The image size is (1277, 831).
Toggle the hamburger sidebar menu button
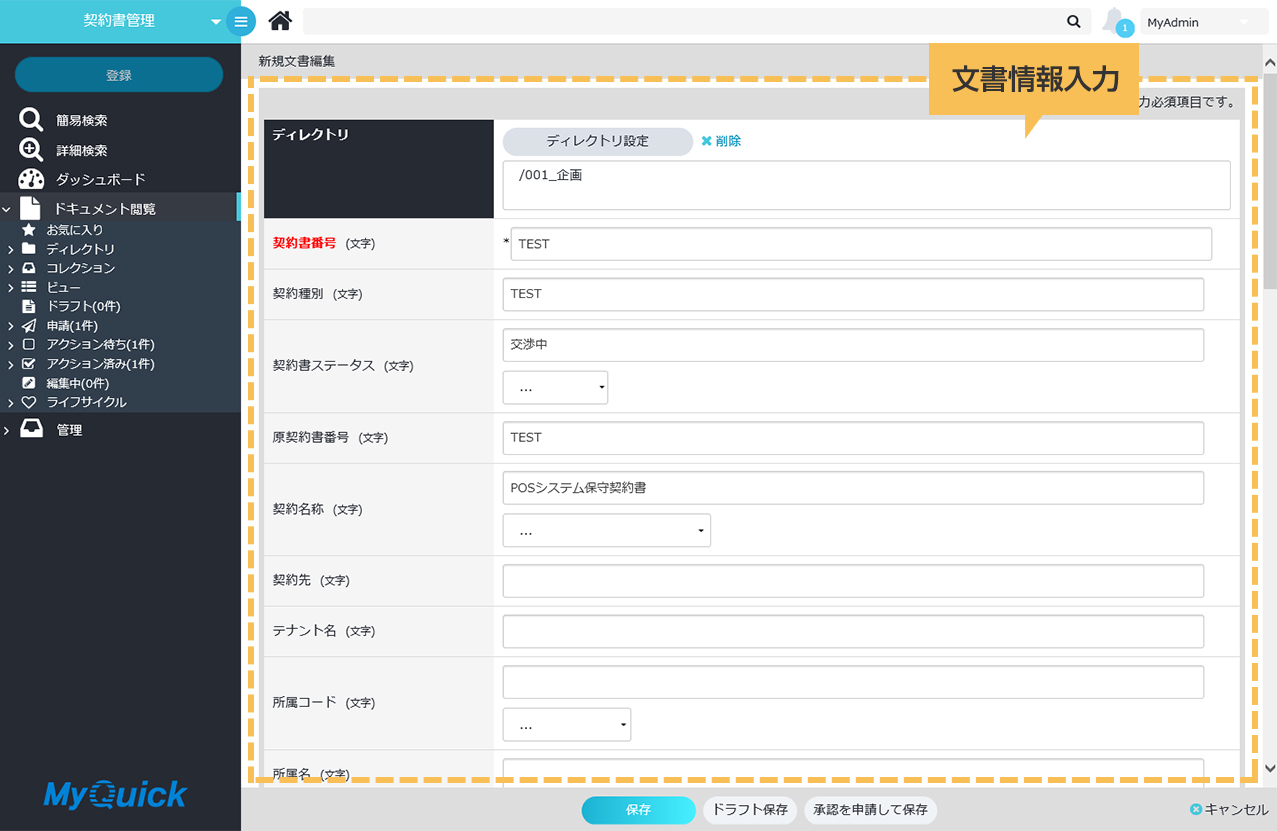click(241, 21)
